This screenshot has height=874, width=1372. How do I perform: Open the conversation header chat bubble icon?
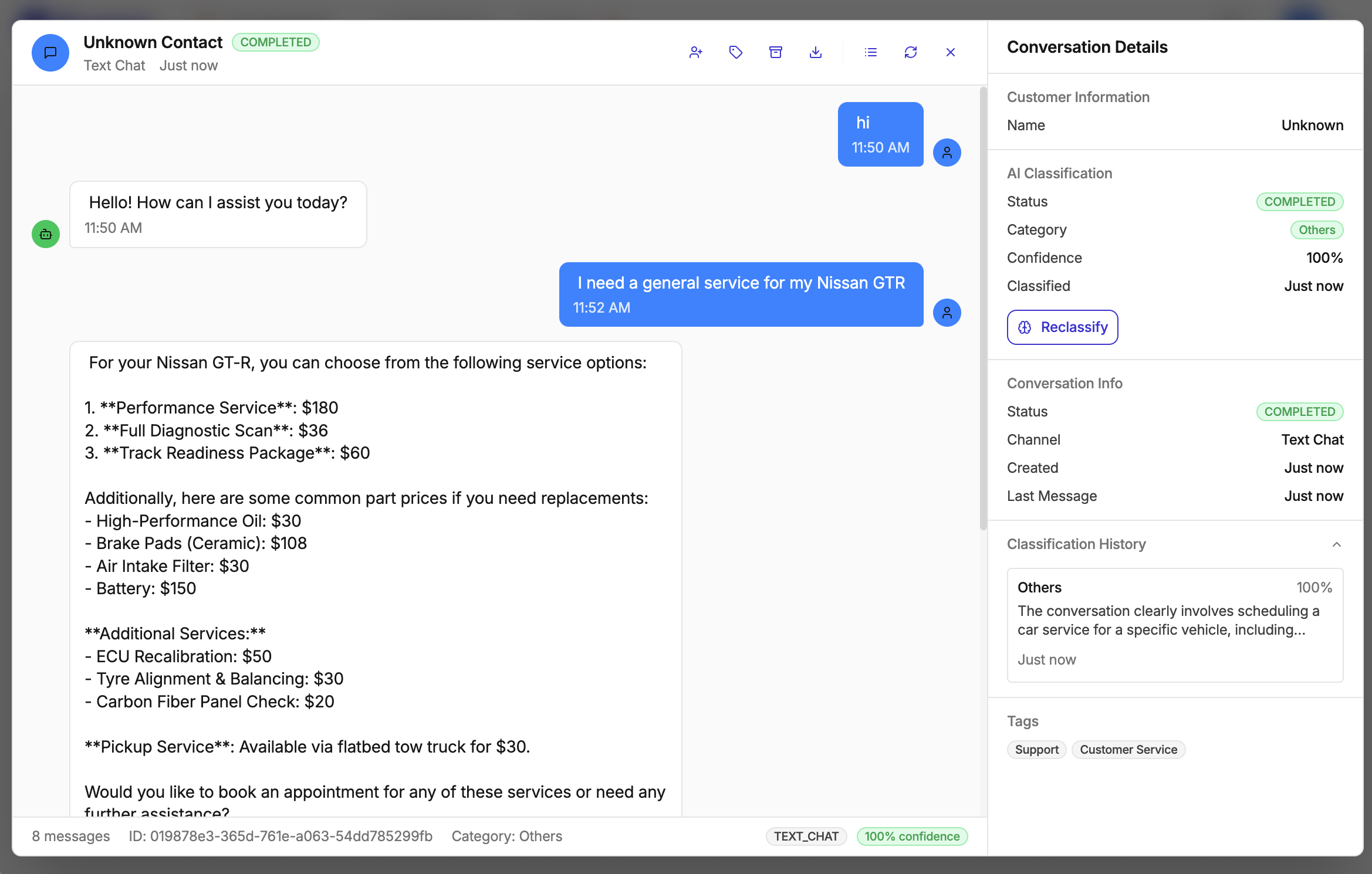click(x=50, y=53)
